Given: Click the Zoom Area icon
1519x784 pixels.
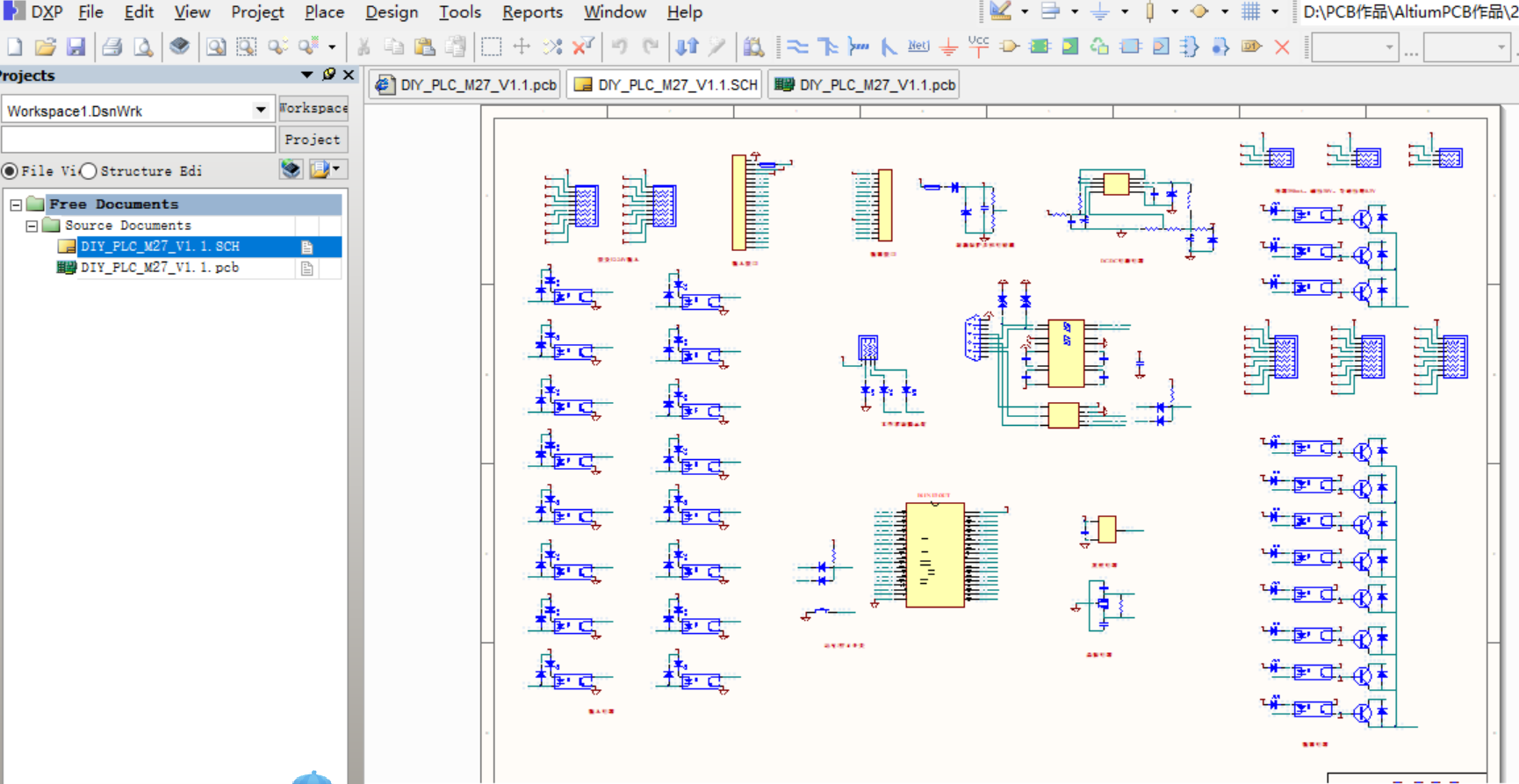Looking at the screenshot, I should [x=247, y=47].
